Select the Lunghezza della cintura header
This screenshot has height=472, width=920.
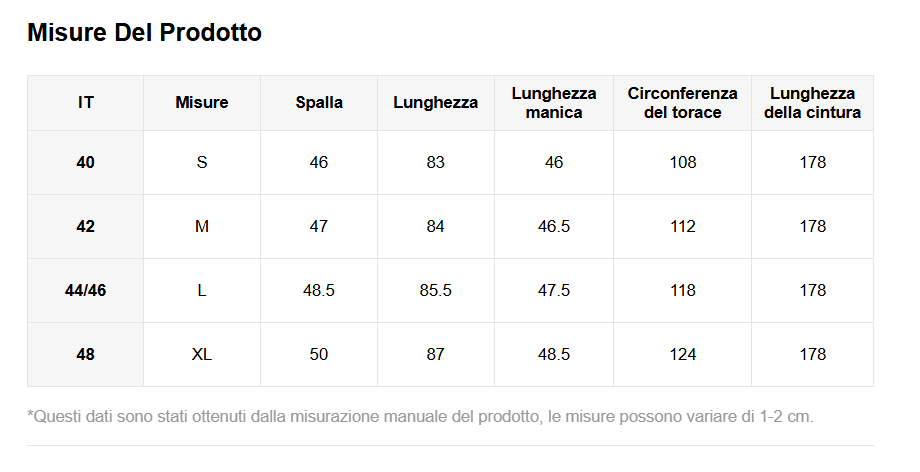(812, 103)
